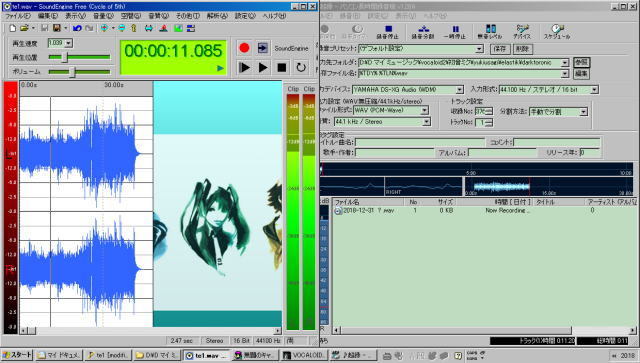Click the red level graph toolbar icon
Screen dimensions: 640x363
164,28
